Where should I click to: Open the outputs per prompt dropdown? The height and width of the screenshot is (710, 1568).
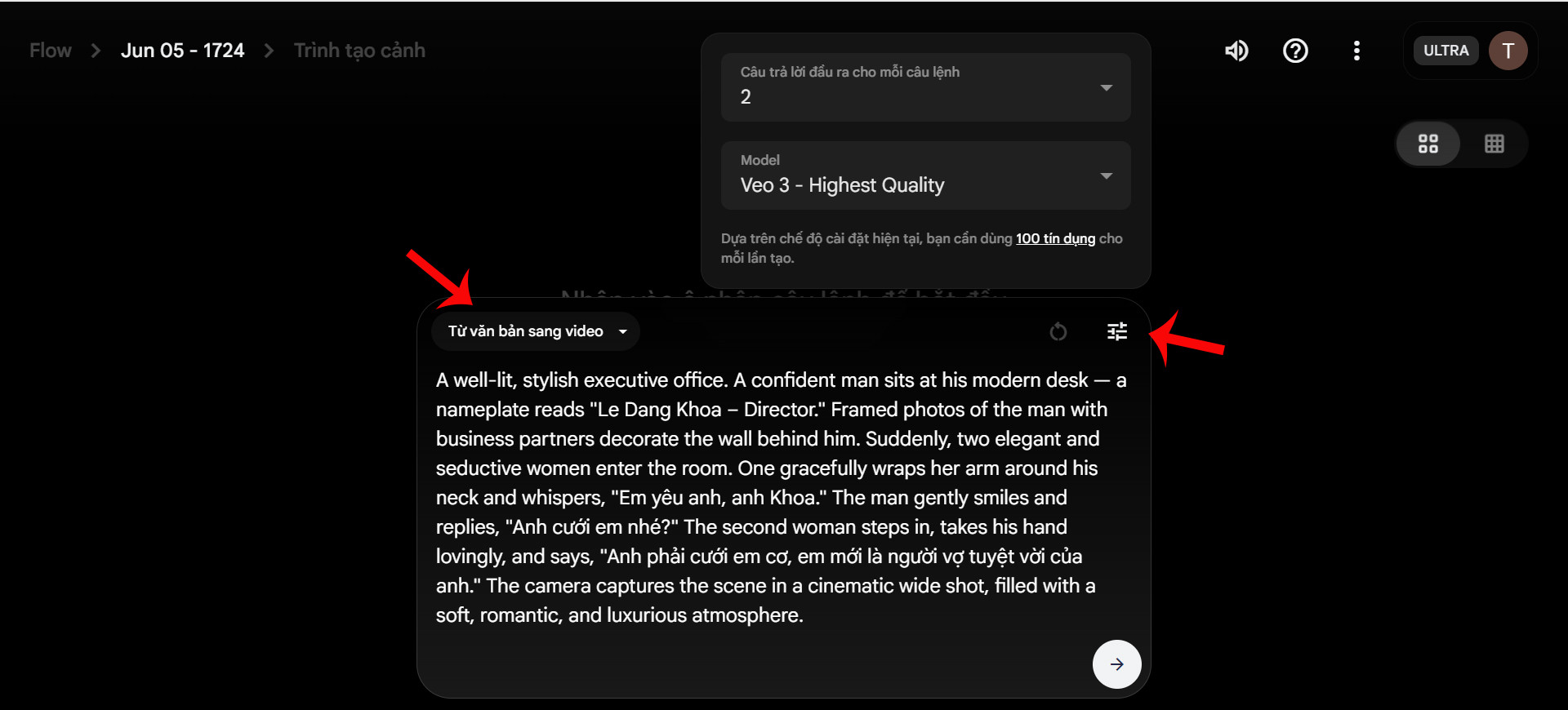925,87
